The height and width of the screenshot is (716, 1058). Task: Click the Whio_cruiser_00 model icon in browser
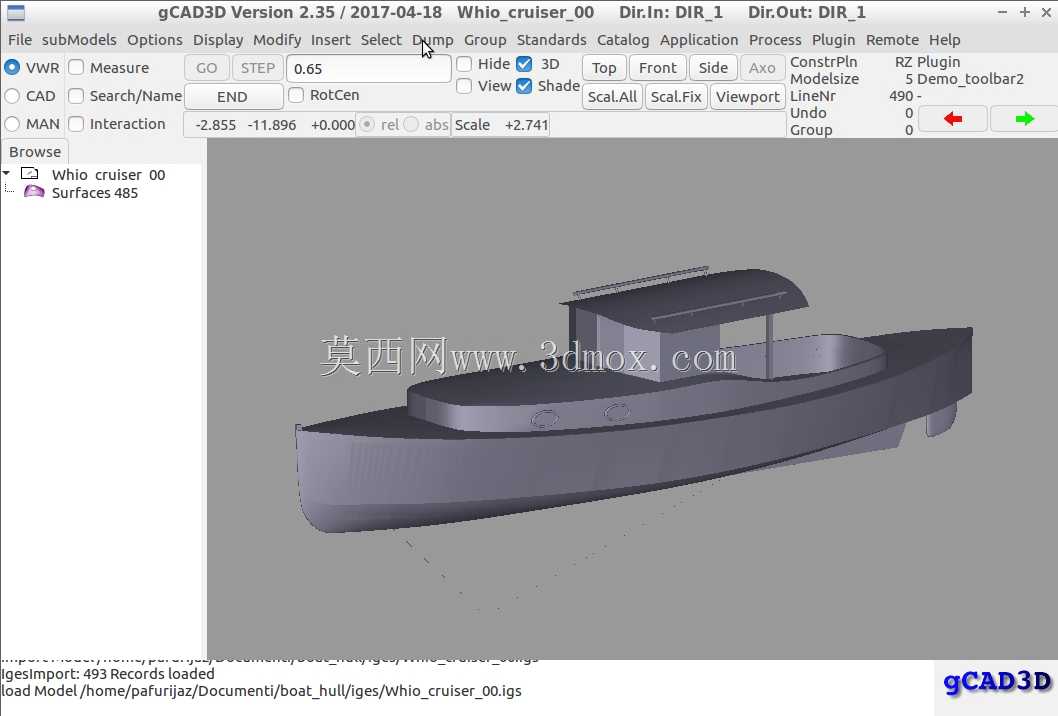pos(30,173)
